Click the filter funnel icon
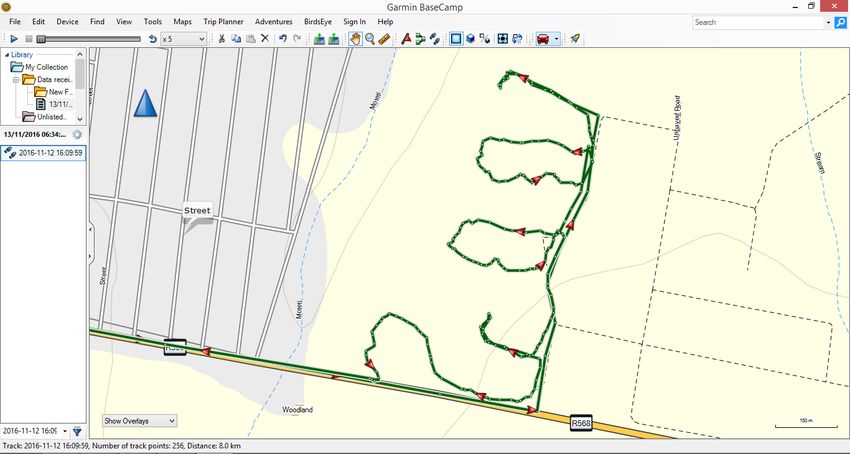The height and width of the screenshot is (454, 850). pyautogui.click(x=78, y=431)
